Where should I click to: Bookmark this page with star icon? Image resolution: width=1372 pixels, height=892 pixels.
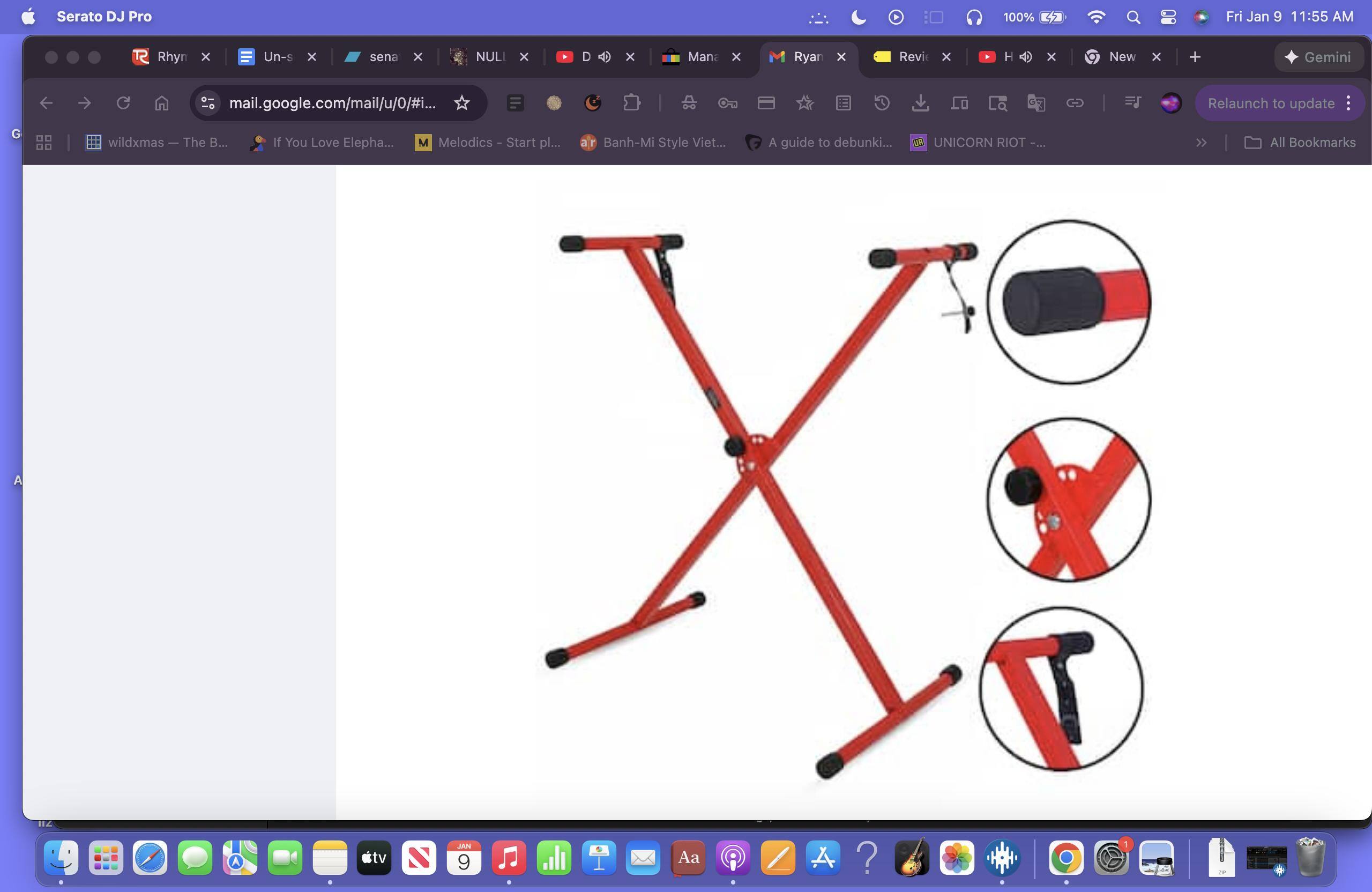click(x=462, y=103)
